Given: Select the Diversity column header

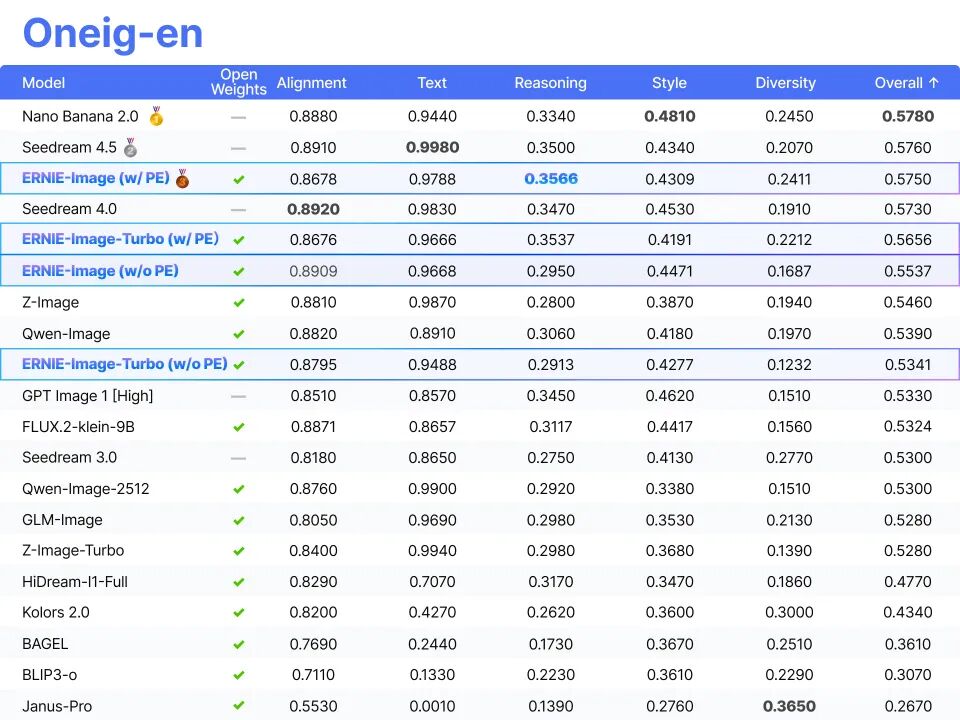Looking at the screenshot, I should coord(785,83).
